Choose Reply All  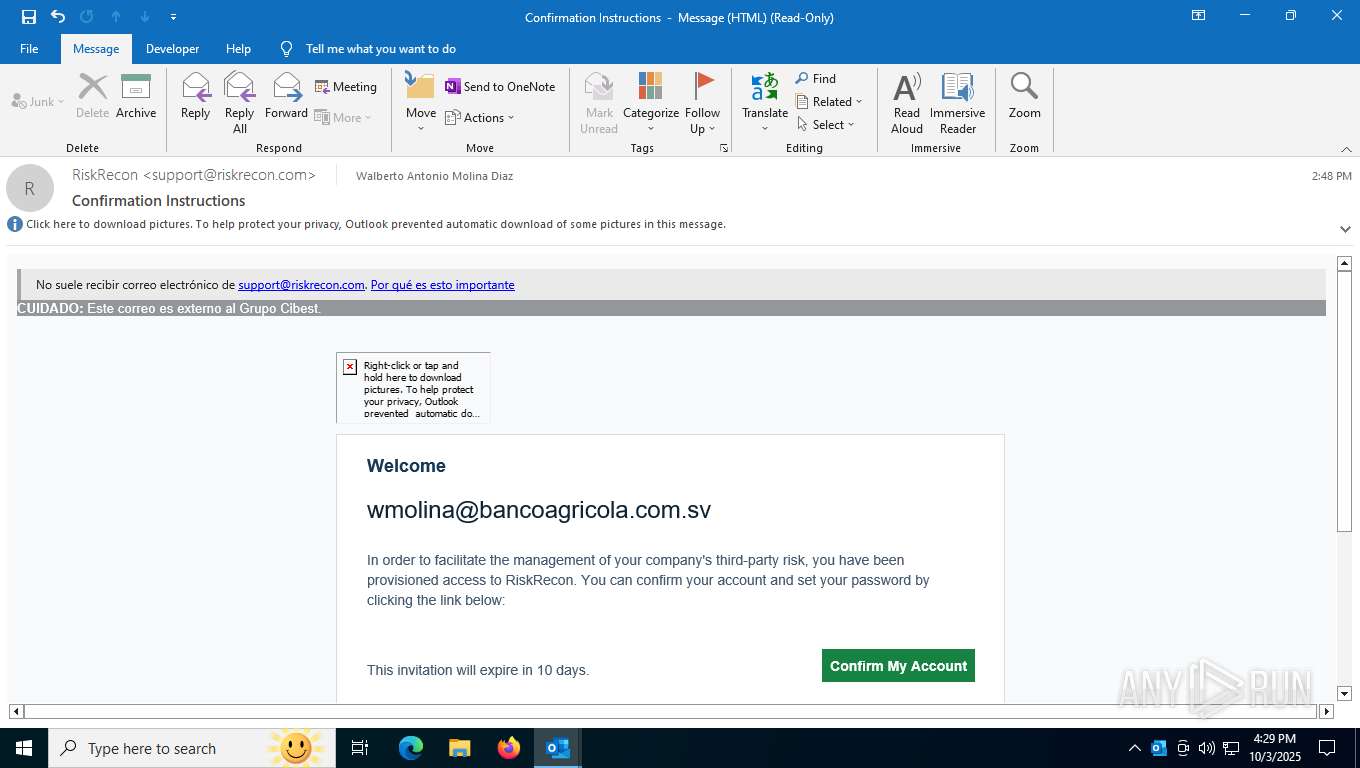[x=240, y=102]
